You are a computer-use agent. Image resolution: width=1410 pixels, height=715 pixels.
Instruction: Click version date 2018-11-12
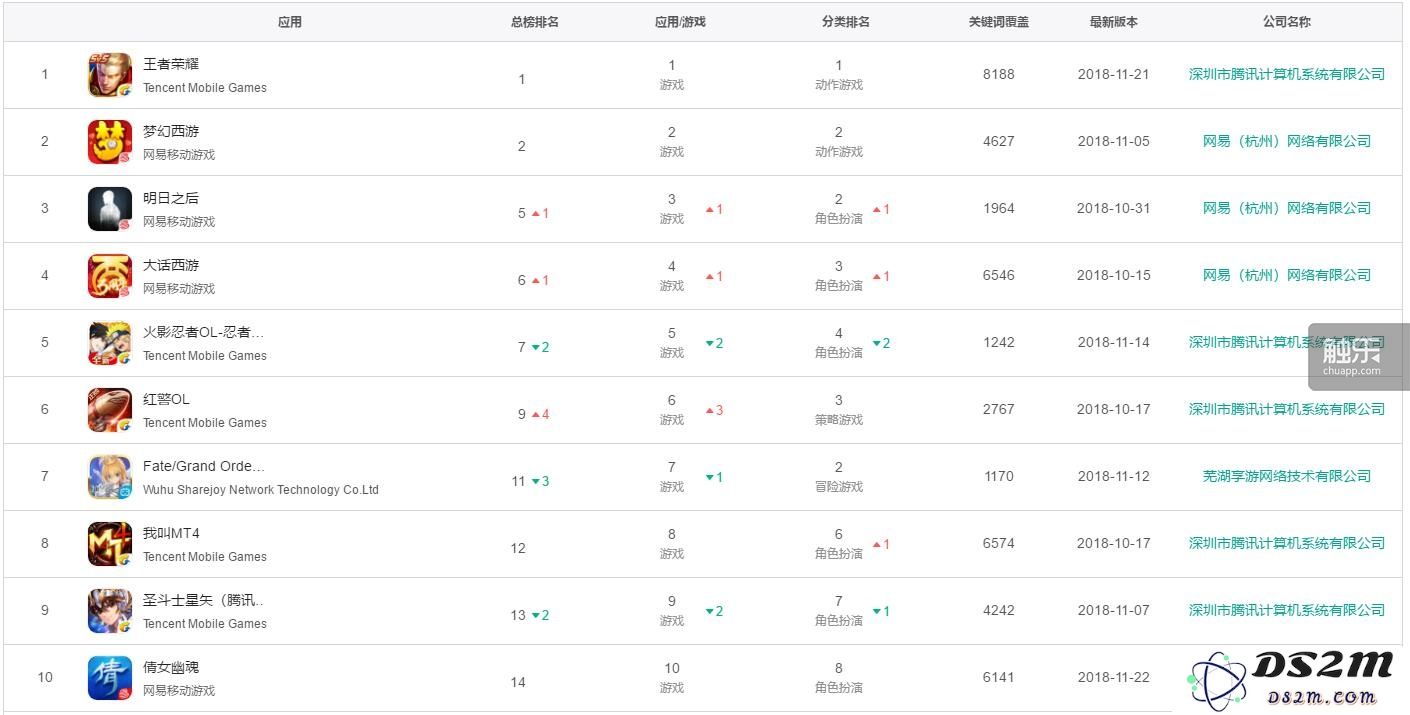pos(1114,476)
